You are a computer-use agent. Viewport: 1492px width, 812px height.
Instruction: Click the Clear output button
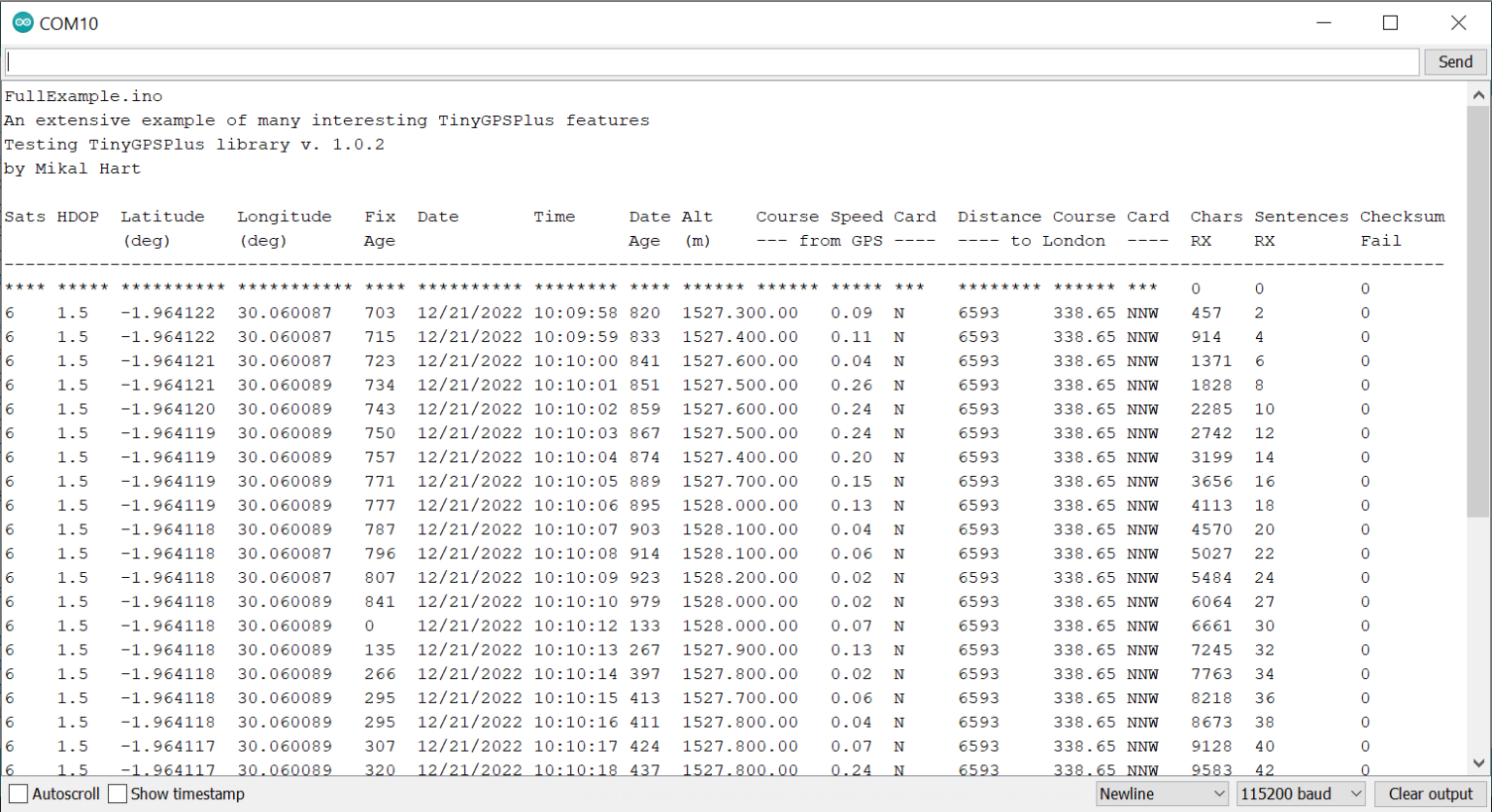(1430, 794)
